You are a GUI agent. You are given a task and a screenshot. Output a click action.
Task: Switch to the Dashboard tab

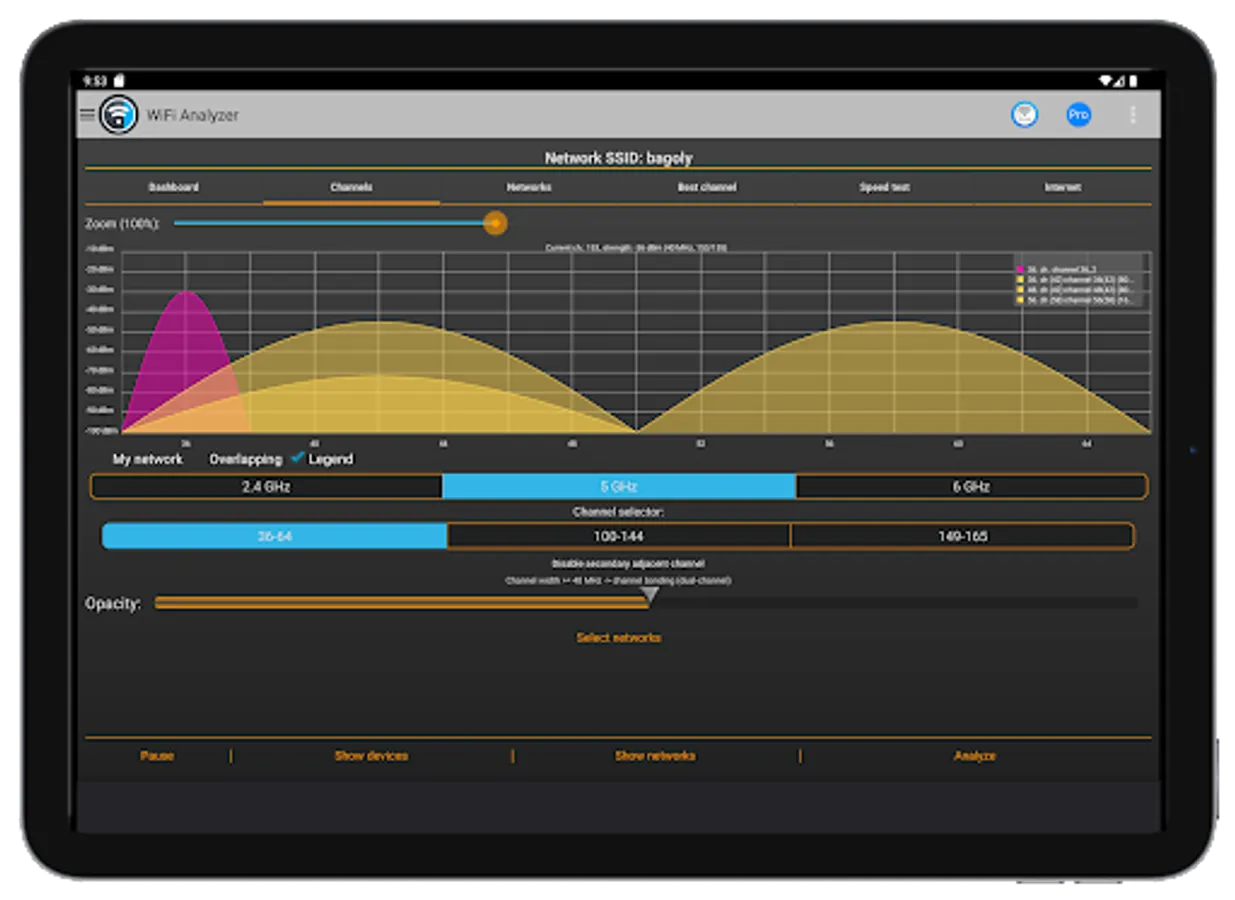coord(174,187)
